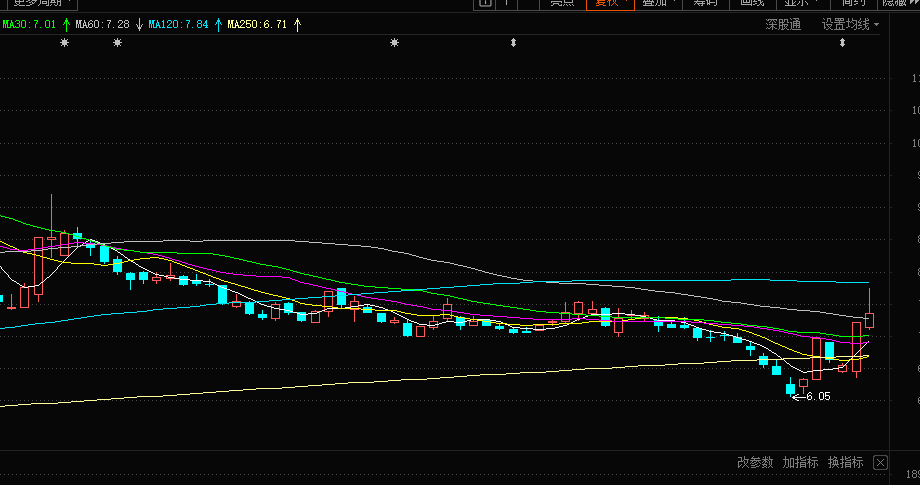Click the double-arrow marker near chart center

click(514, 43)
